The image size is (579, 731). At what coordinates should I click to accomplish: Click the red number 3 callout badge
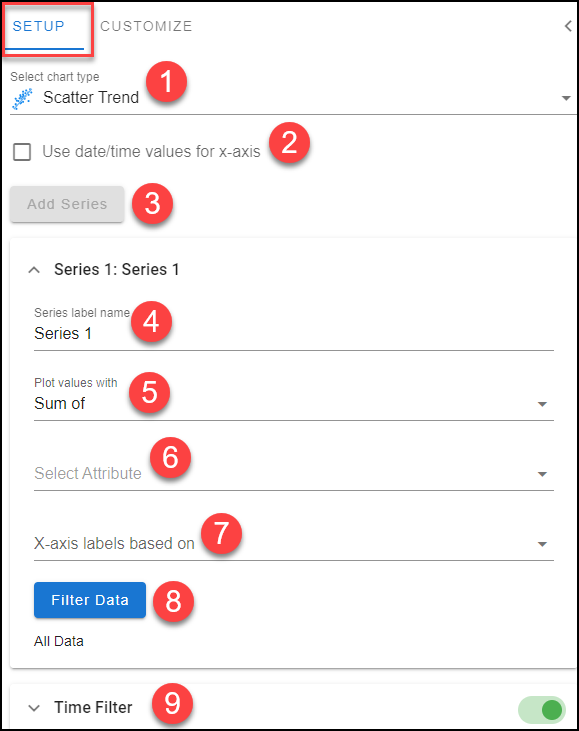pyautogui.click(x=152, y=204)
